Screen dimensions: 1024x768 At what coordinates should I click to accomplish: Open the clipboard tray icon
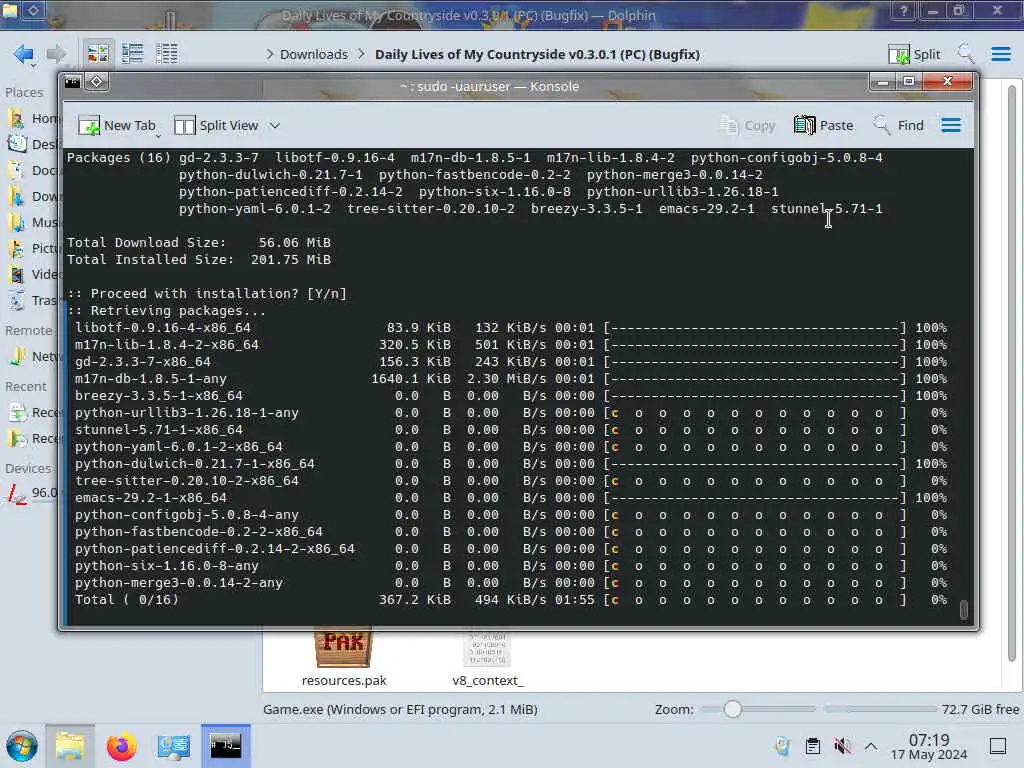(x=812, y=746)
